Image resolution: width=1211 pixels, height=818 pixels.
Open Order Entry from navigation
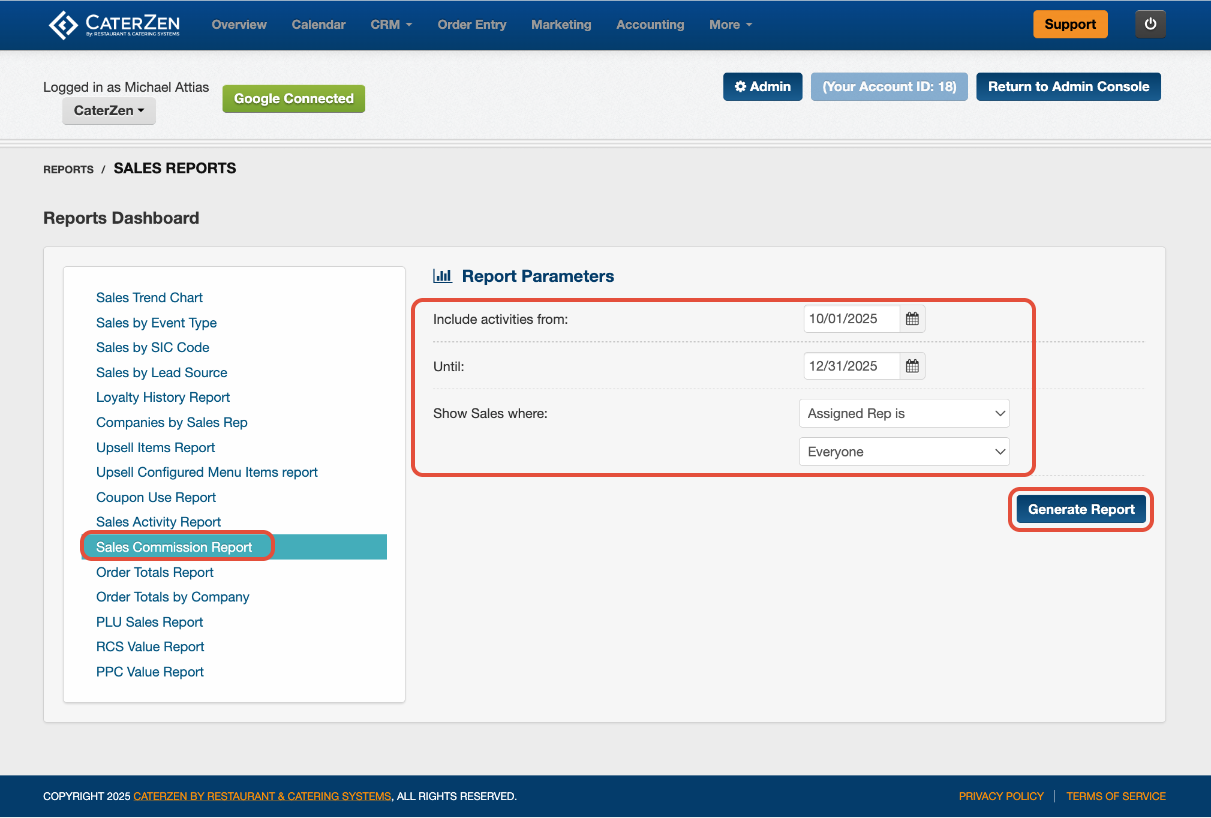click(472, 25)
